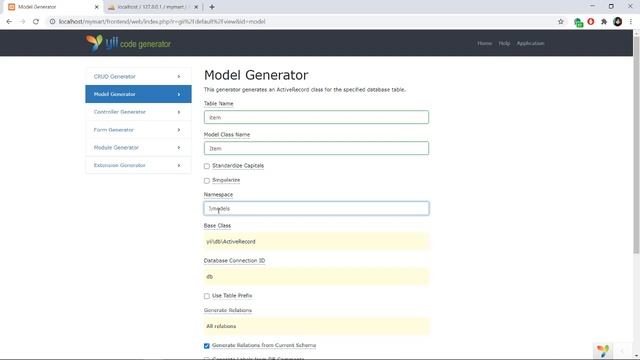Click into the Table Name field

coord(316,117)
